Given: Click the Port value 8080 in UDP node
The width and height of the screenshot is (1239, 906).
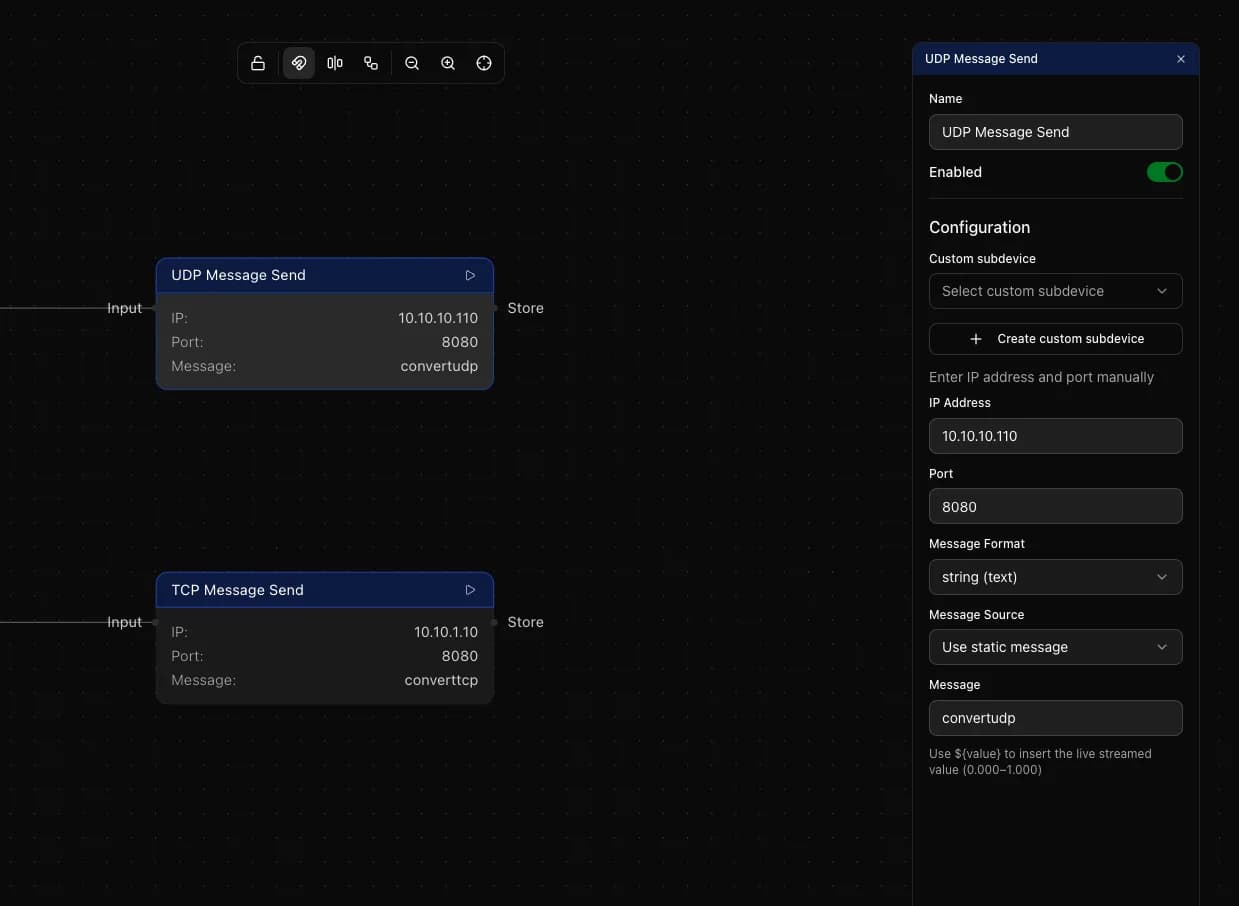Looking at the screenshot, I should [460, 342].
